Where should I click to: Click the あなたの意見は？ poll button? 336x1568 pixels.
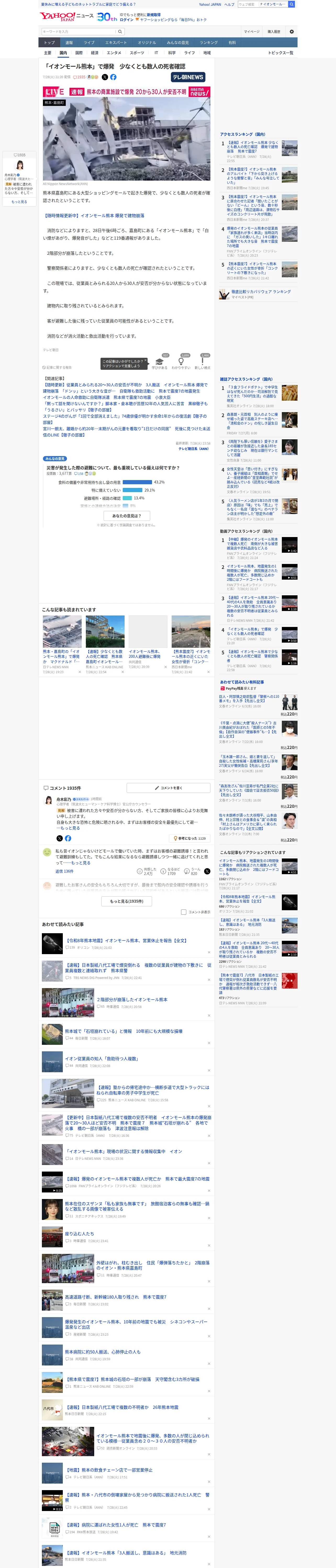coord(127,516)
